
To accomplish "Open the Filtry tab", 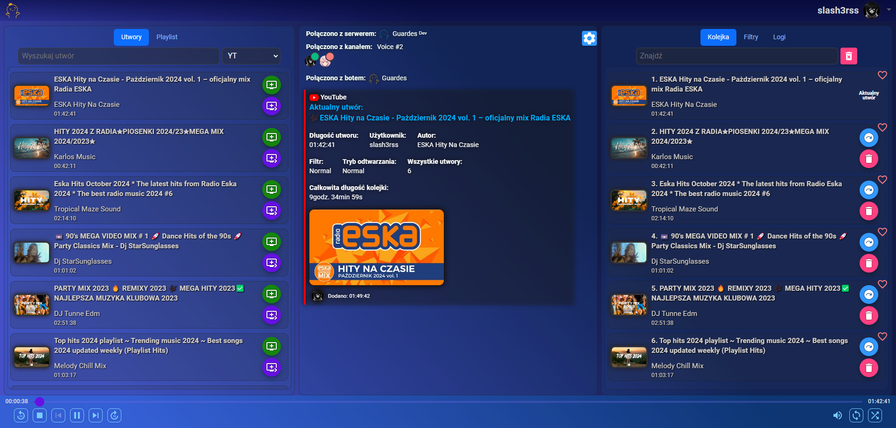I will pos(751,37).
